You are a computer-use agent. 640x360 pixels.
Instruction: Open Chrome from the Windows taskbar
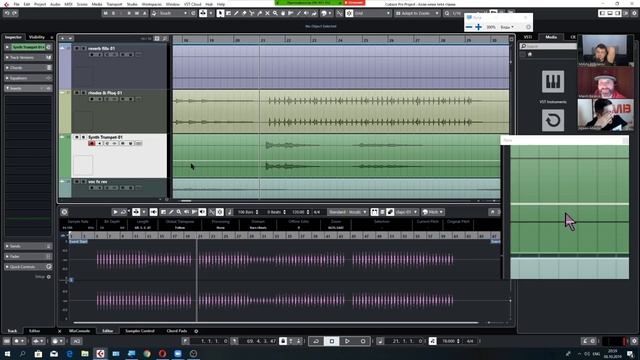147,353
